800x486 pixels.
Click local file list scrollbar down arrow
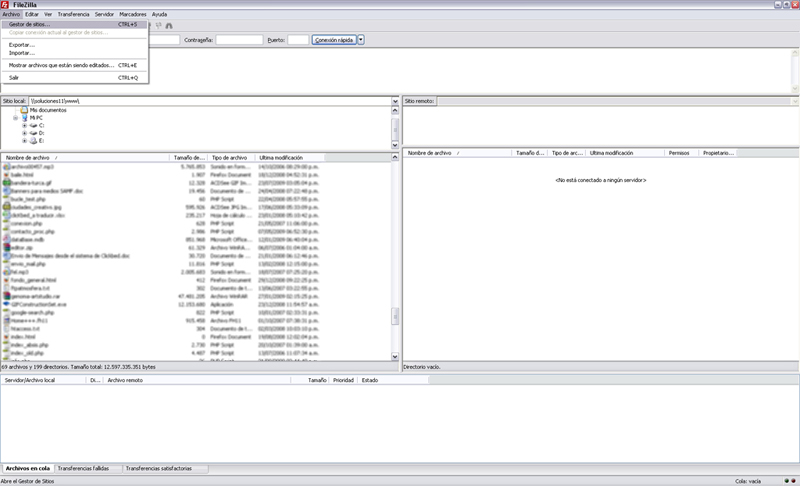pos(395,356)
